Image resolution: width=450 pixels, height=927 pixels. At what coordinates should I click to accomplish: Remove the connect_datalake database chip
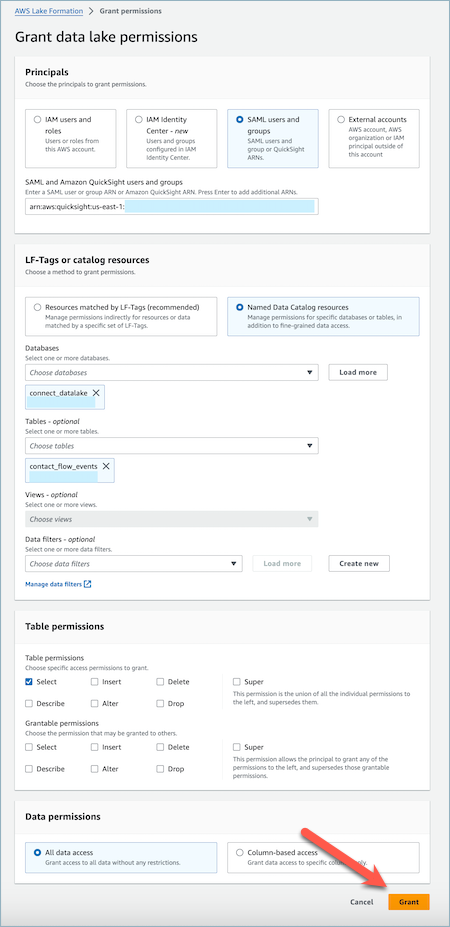[x=96, y=393]
